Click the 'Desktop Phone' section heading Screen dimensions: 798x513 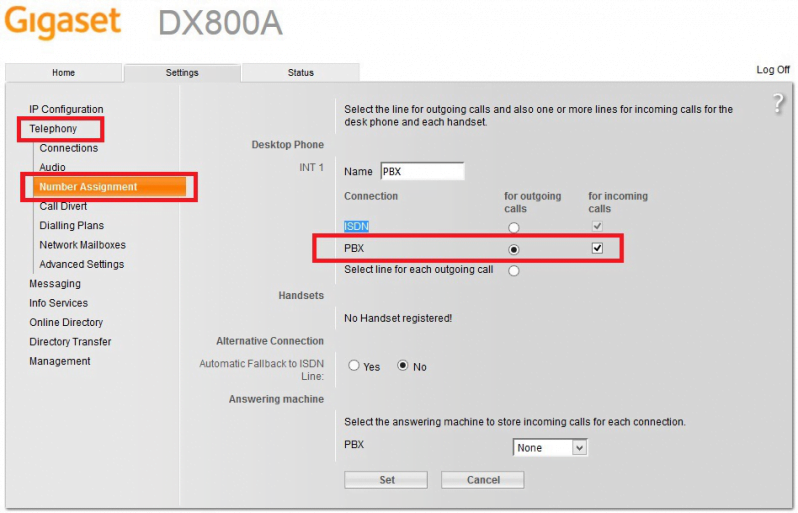pos(288,145)
